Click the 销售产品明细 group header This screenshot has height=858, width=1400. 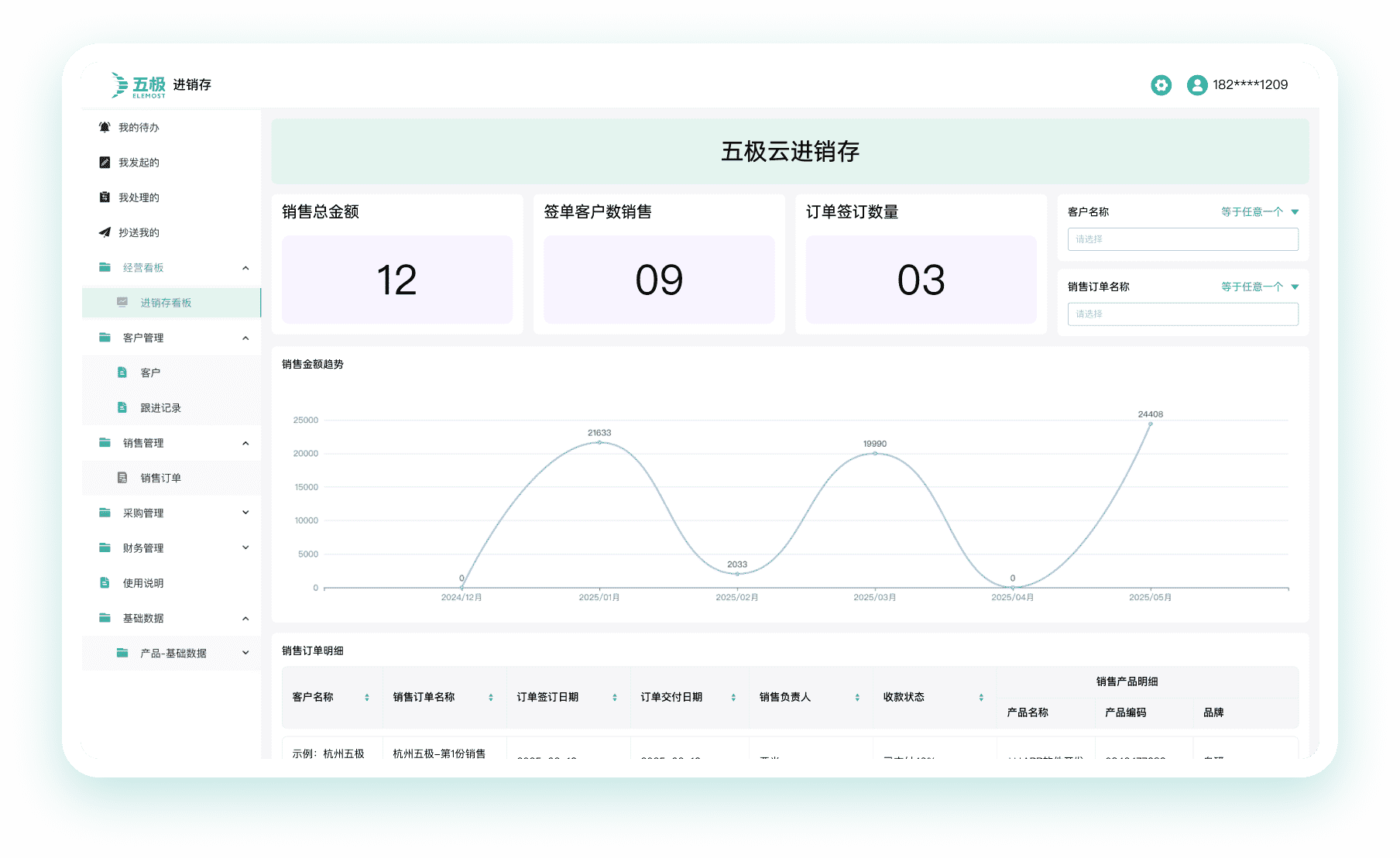coord(1127,681)
